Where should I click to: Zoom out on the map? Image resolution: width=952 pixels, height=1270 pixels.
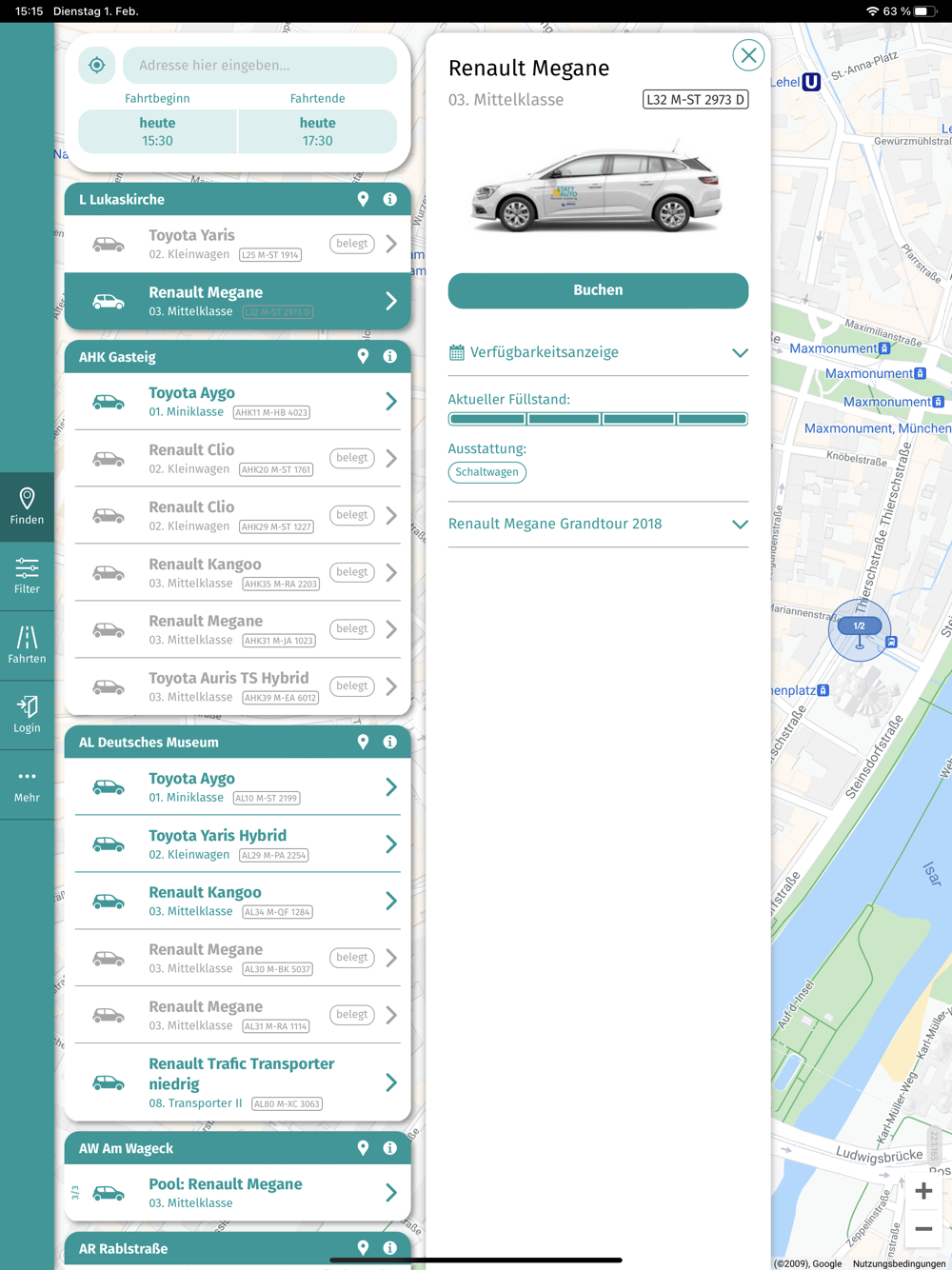tap(923, 1229)
